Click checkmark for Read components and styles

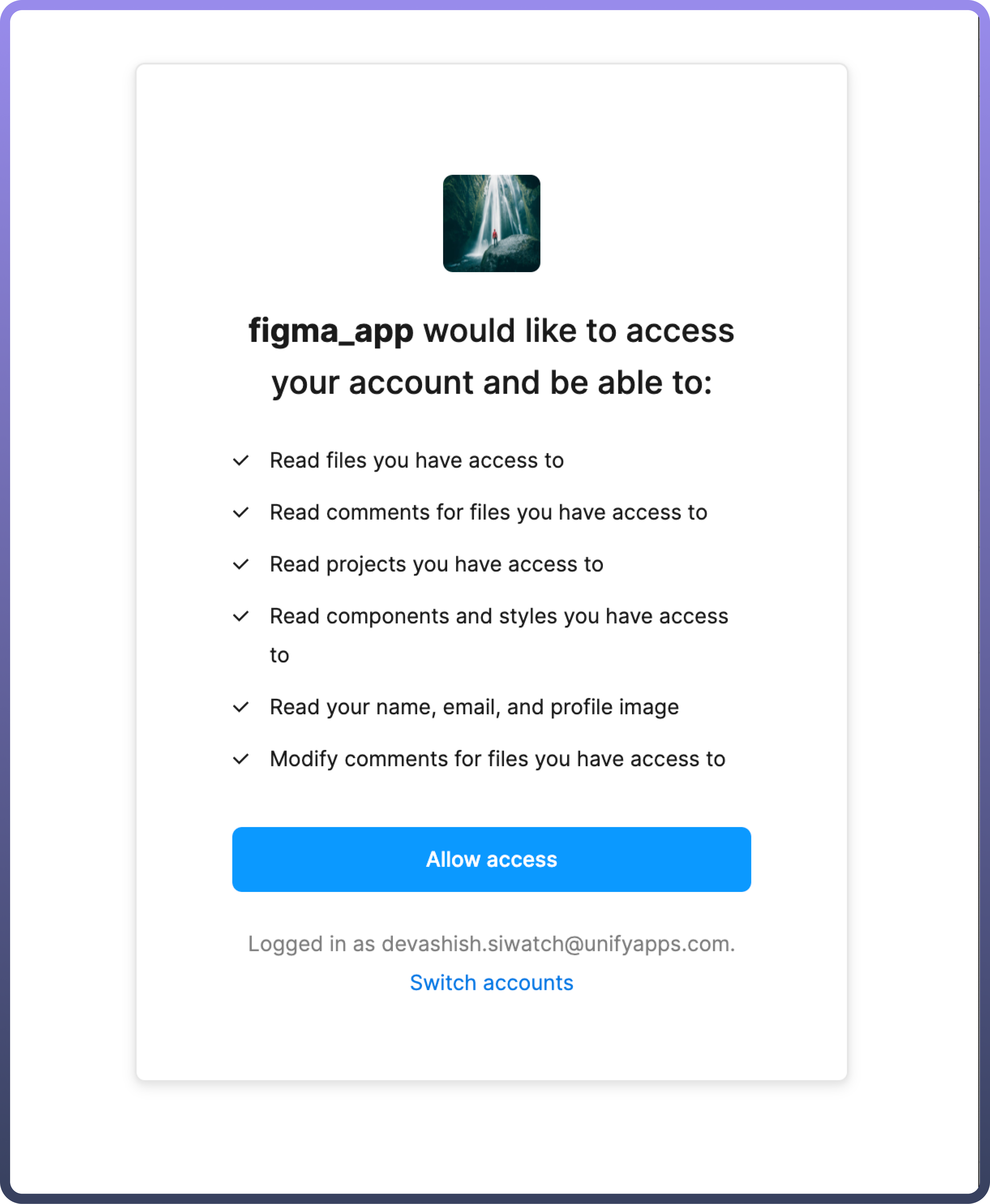click(241, 616)
